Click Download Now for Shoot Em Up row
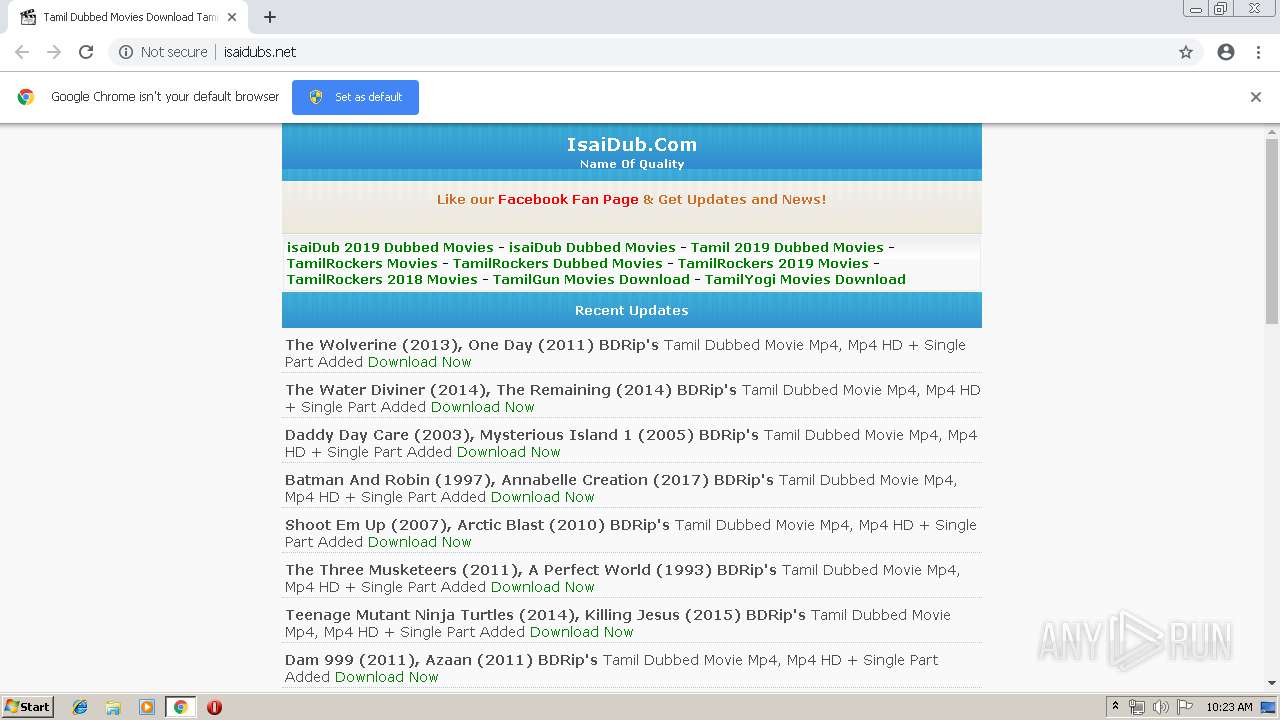Screen dimensions: 1280x720 [x=419, y=542]
